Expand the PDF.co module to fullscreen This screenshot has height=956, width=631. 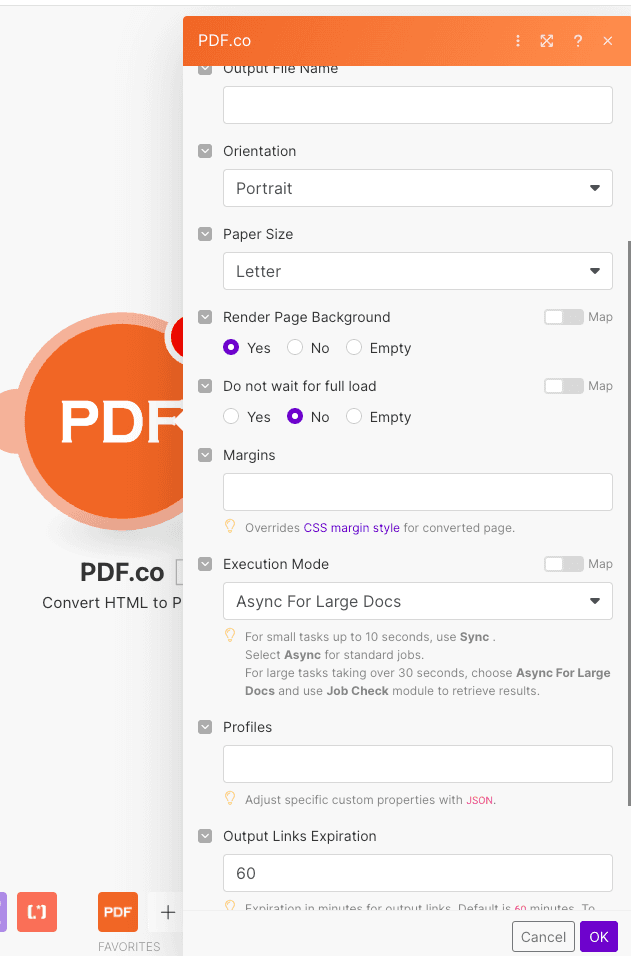(x=546, y=41)
